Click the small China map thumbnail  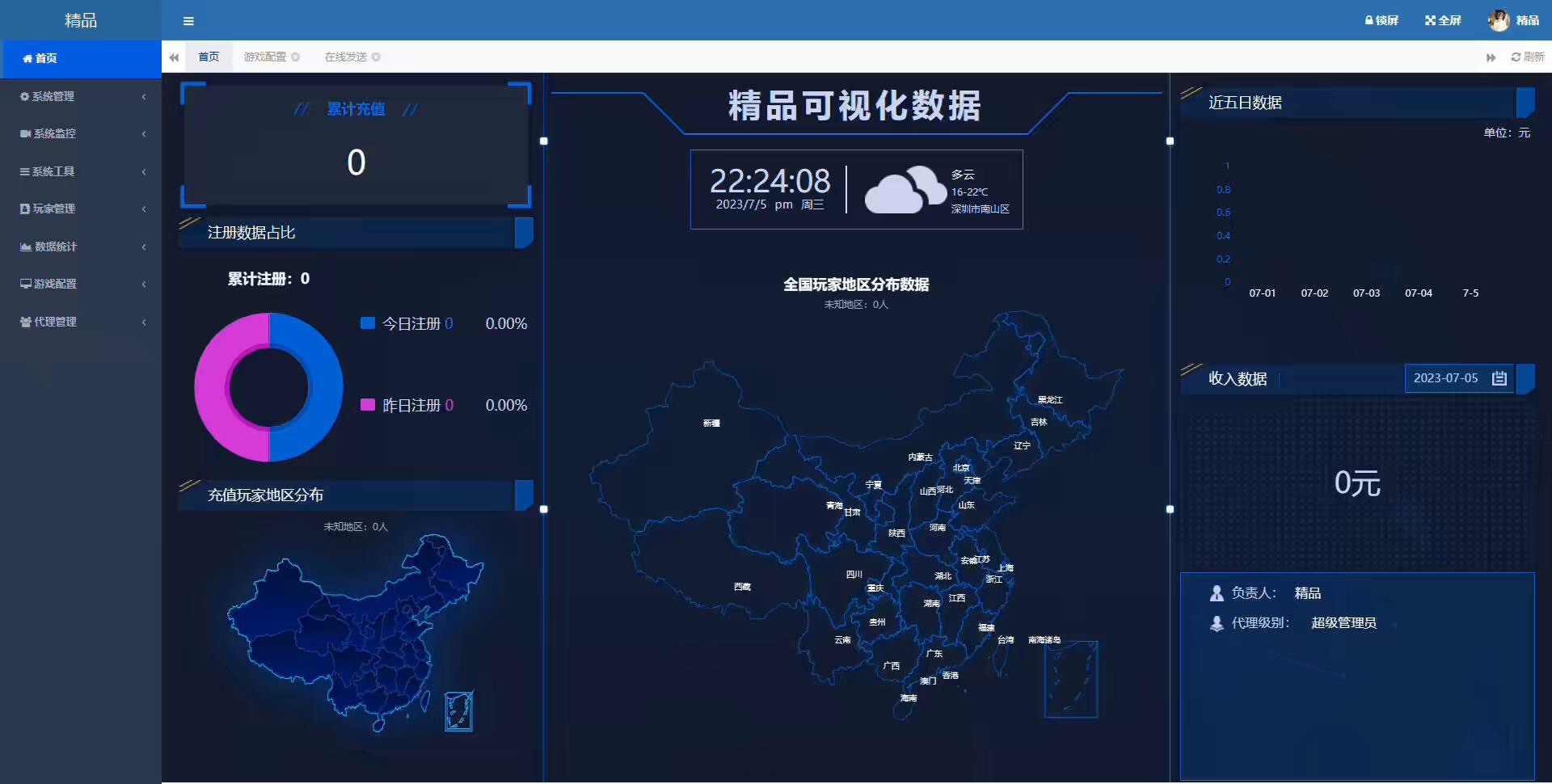pyautogui.click(x=356, y=632)
